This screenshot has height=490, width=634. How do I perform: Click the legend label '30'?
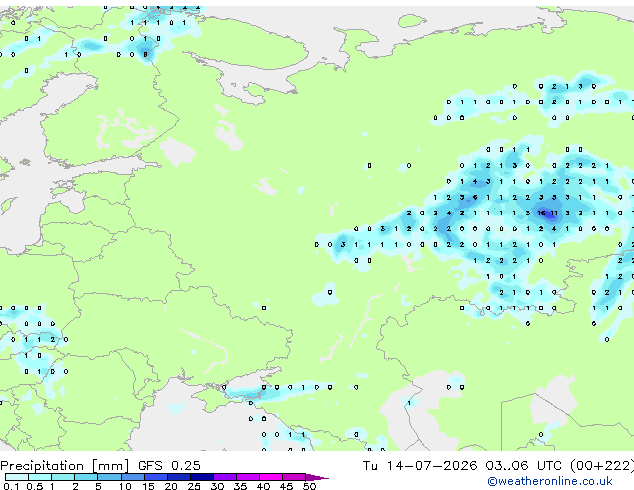pyautogui.click(x=217, y=486)
